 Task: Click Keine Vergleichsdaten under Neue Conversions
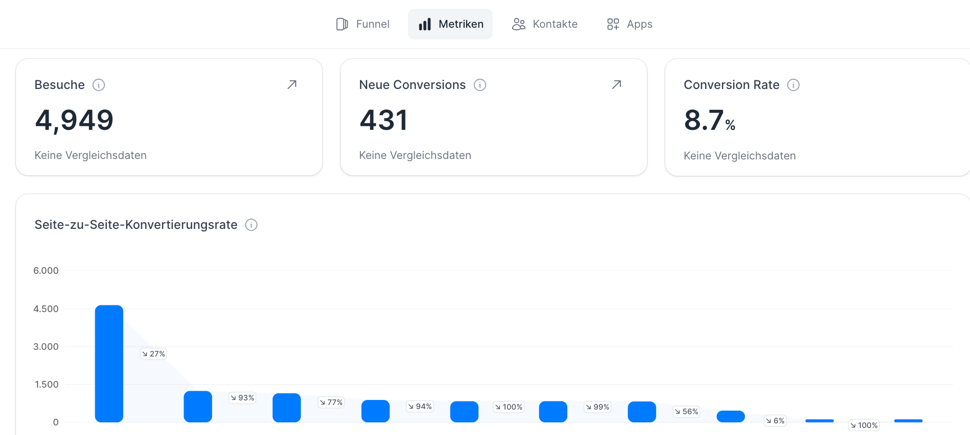pos(415,155)
